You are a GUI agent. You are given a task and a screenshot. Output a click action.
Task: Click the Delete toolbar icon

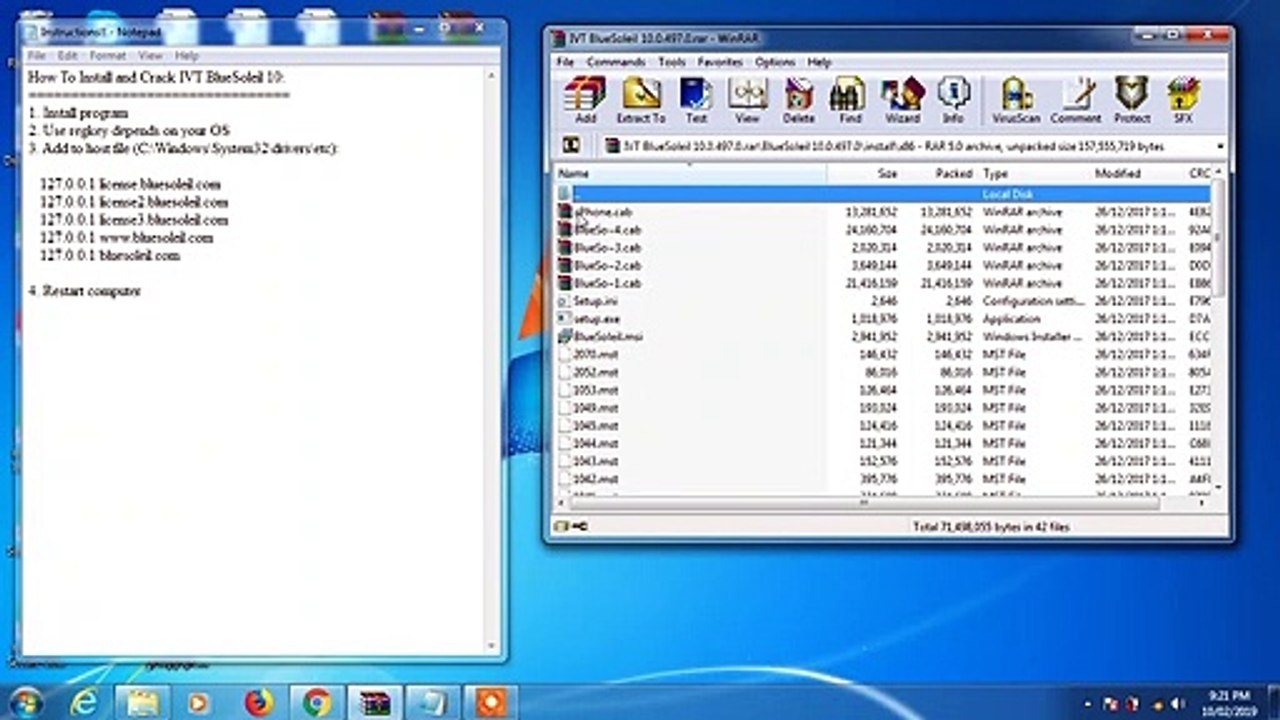(x=798, y=101)
